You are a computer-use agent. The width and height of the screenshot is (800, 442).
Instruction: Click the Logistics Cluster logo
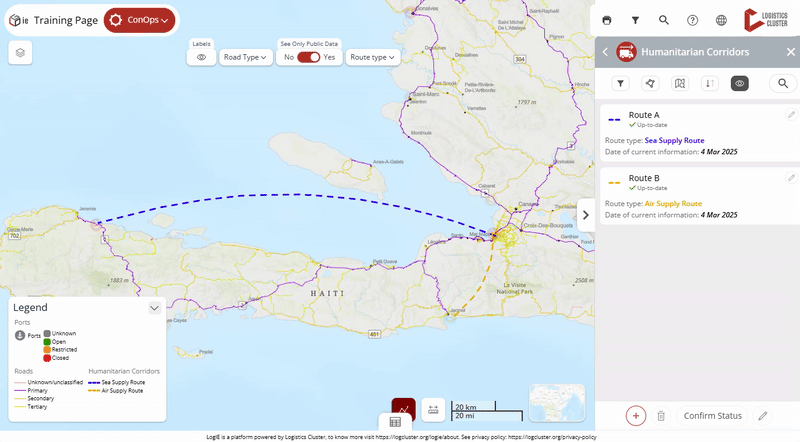point(766,20)
